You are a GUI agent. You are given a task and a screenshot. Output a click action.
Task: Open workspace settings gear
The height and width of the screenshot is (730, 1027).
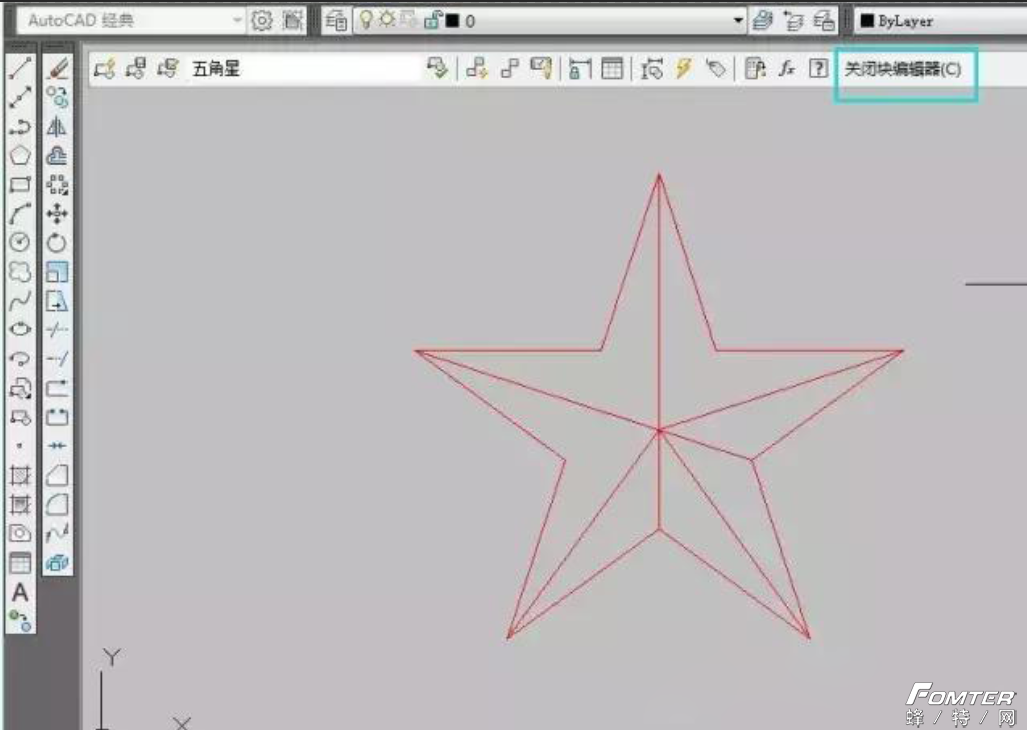click(261, 21)
